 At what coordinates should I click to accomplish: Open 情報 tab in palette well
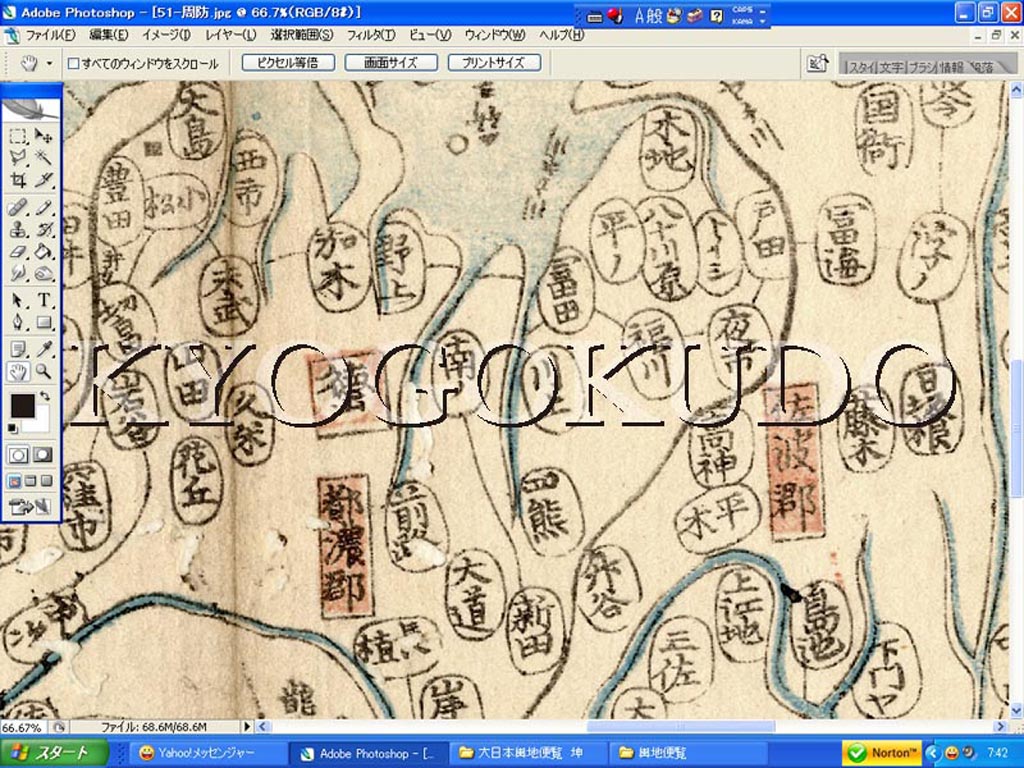(x=952, y=67)
